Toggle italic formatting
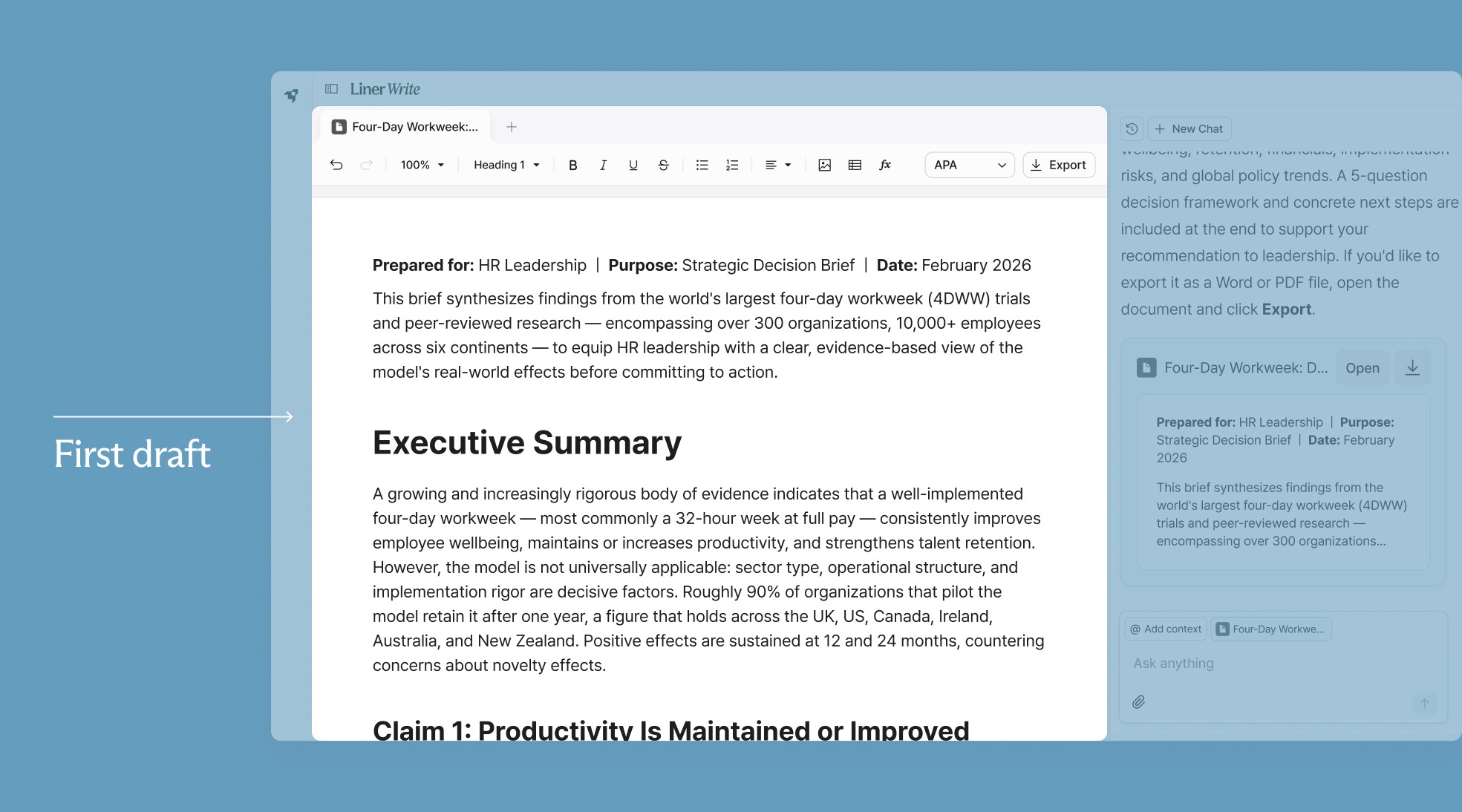Image resolution: width=1462 pixels, height=812 pixels. tap(603, 165)
